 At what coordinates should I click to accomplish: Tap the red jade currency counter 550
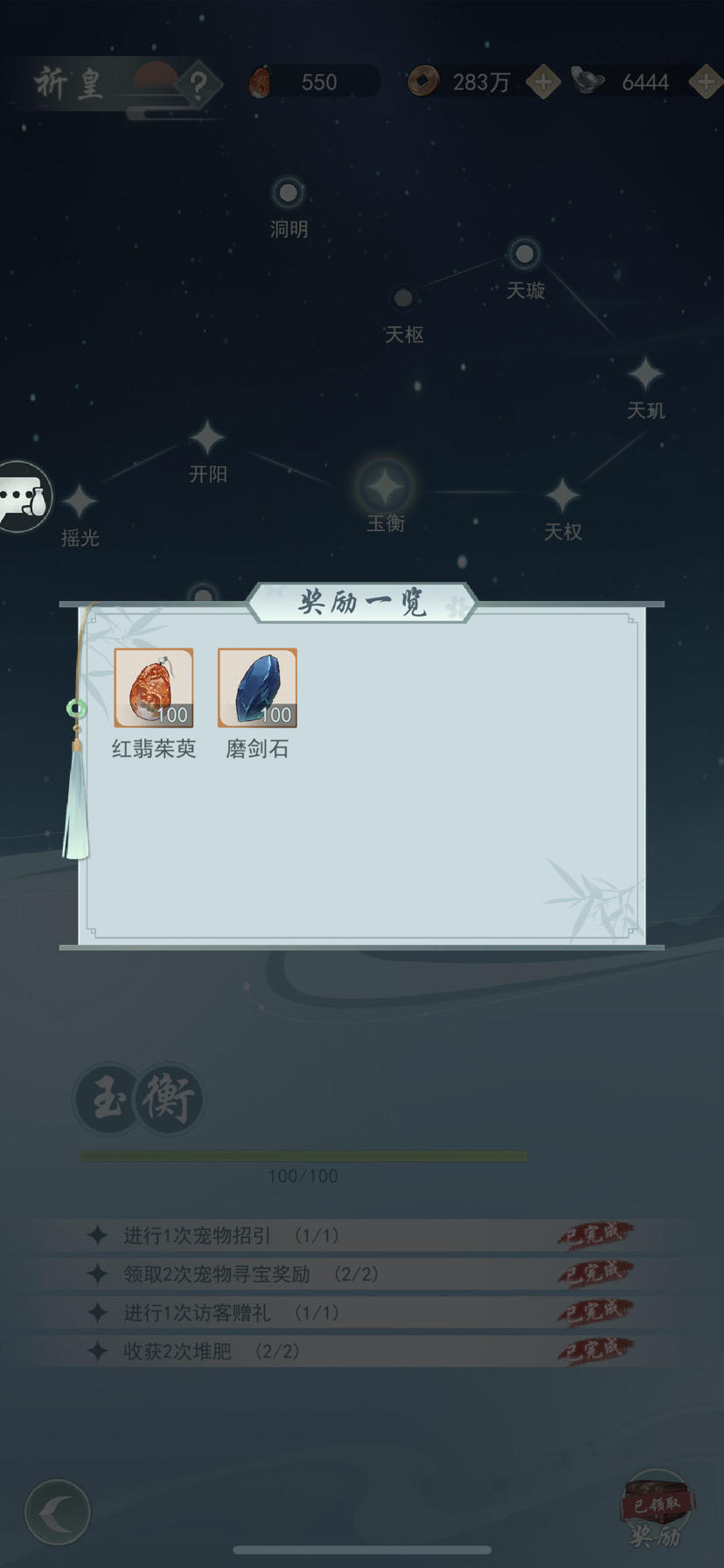point(313,82)
